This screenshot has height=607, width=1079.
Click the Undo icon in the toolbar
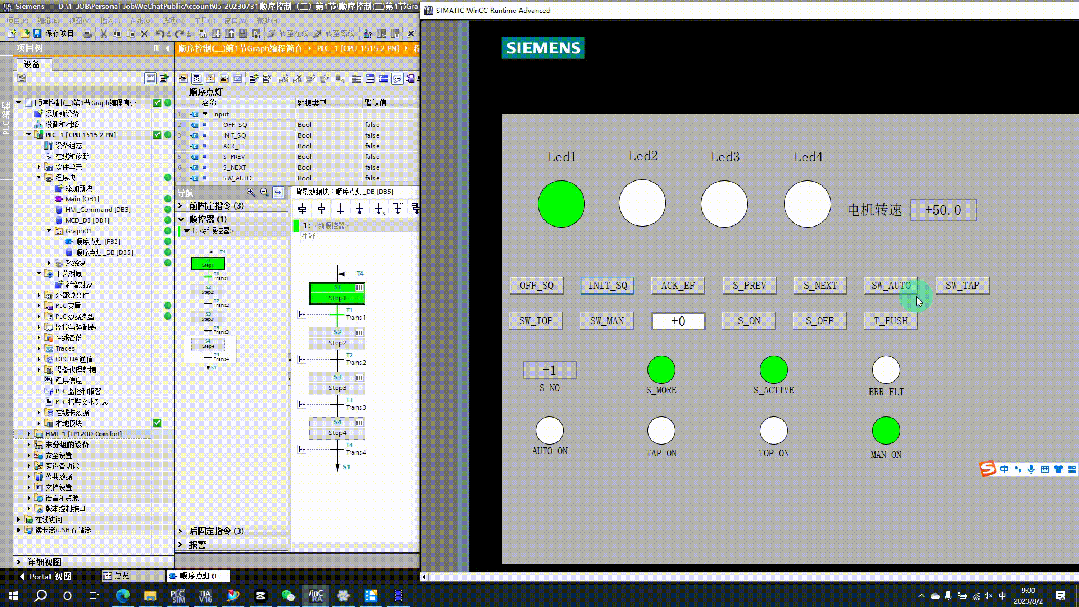pos(162,33)
